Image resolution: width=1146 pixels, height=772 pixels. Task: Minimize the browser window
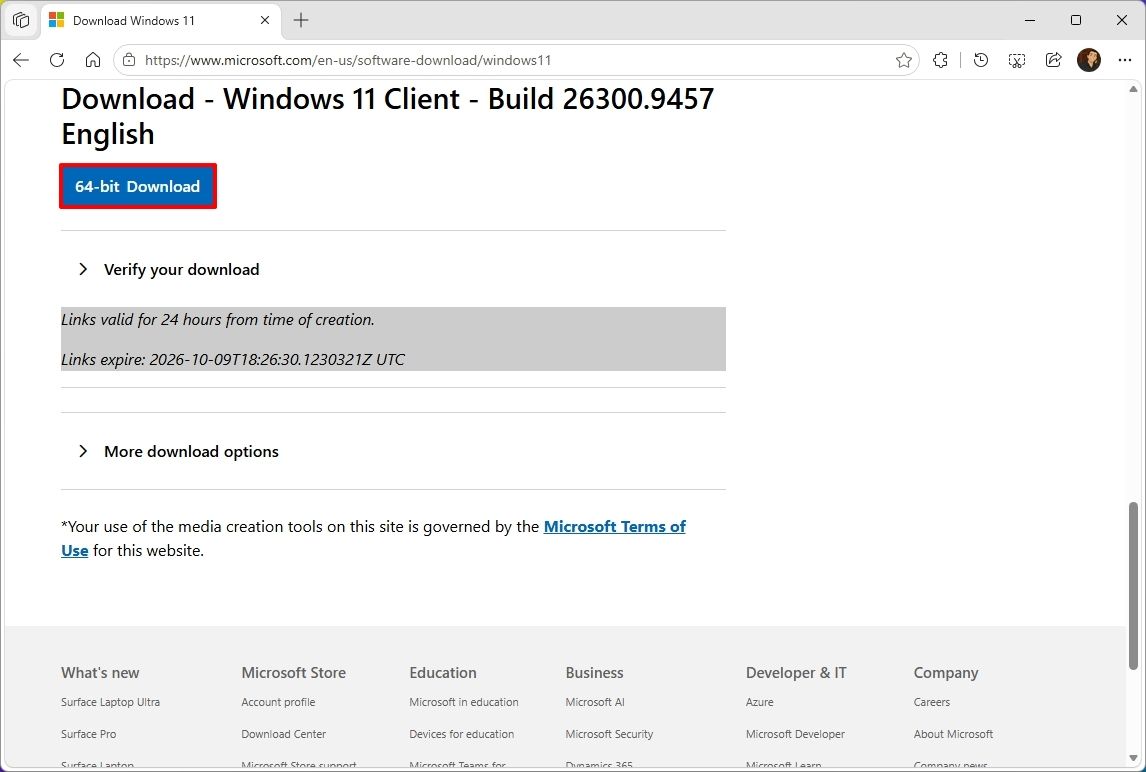click(1030, 20)
